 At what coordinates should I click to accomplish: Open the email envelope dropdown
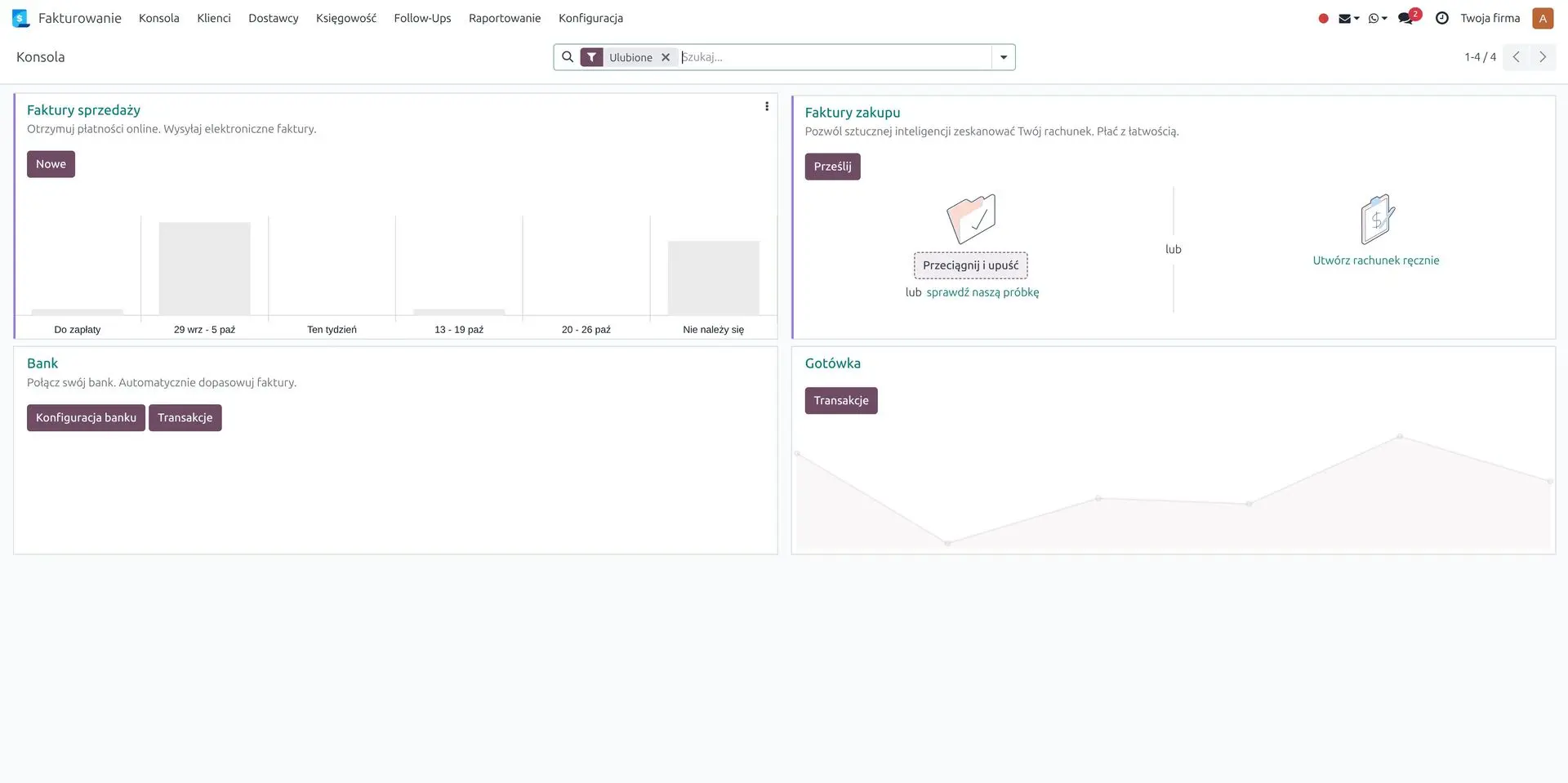tap(1347, 18)
